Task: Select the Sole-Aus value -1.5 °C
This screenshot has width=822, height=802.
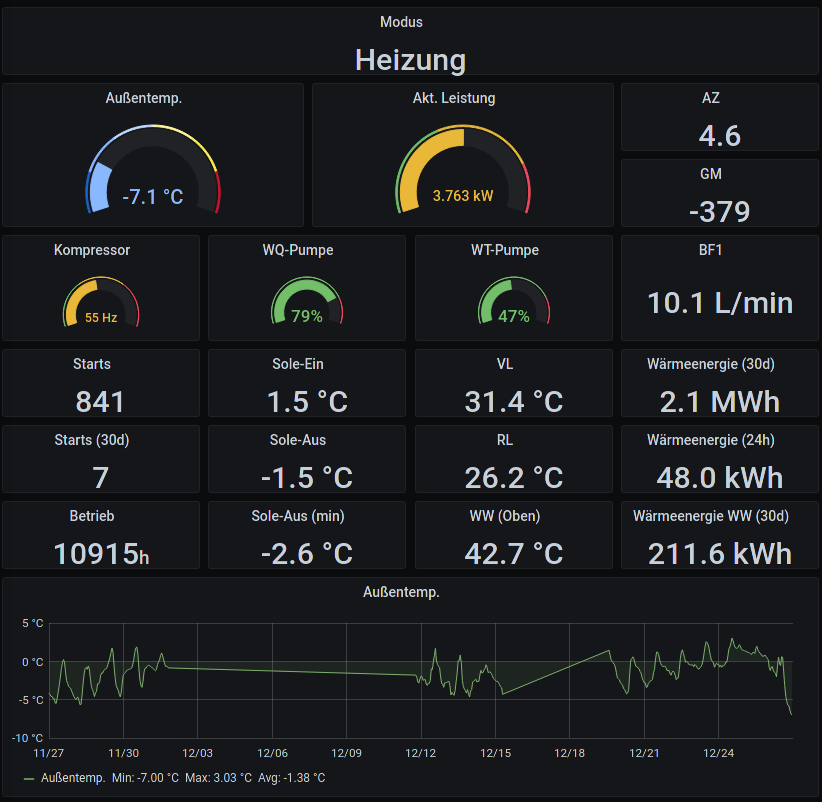Action: click(x=307, y=478)
